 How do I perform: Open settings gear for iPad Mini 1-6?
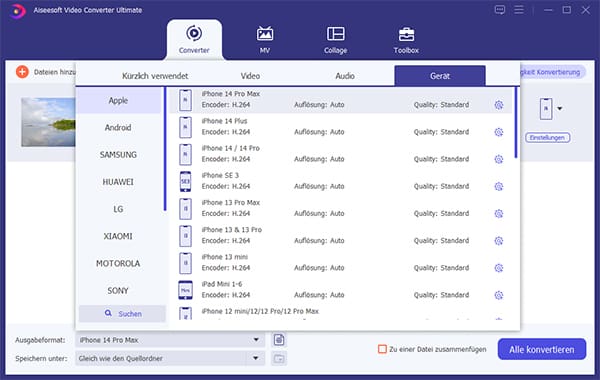pyautogui.click(x=499, y=295)
